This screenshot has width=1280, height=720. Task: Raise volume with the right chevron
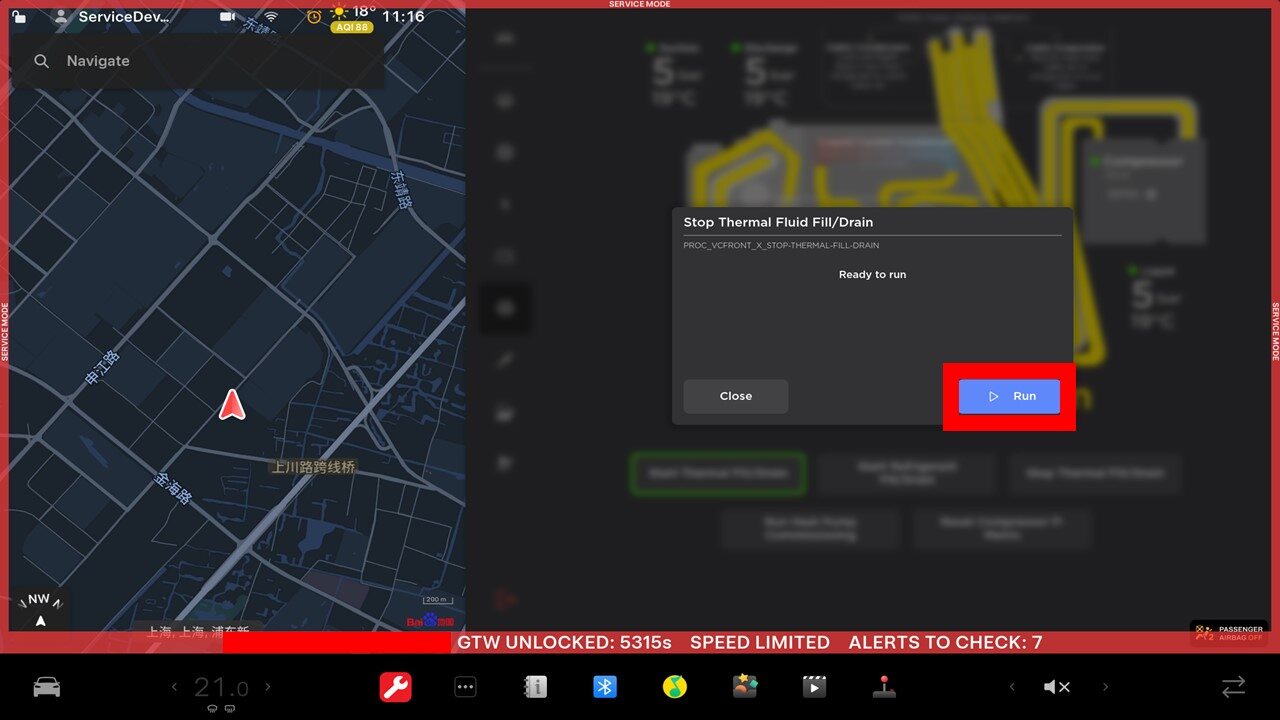pos(1105,687)
